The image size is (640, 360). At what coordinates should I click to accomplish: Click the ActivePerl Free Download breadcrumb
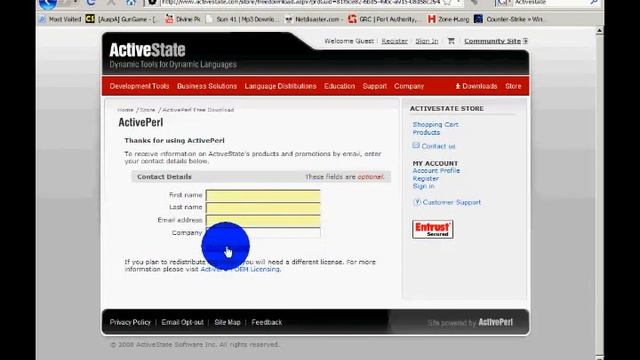(x=198, y=110)
